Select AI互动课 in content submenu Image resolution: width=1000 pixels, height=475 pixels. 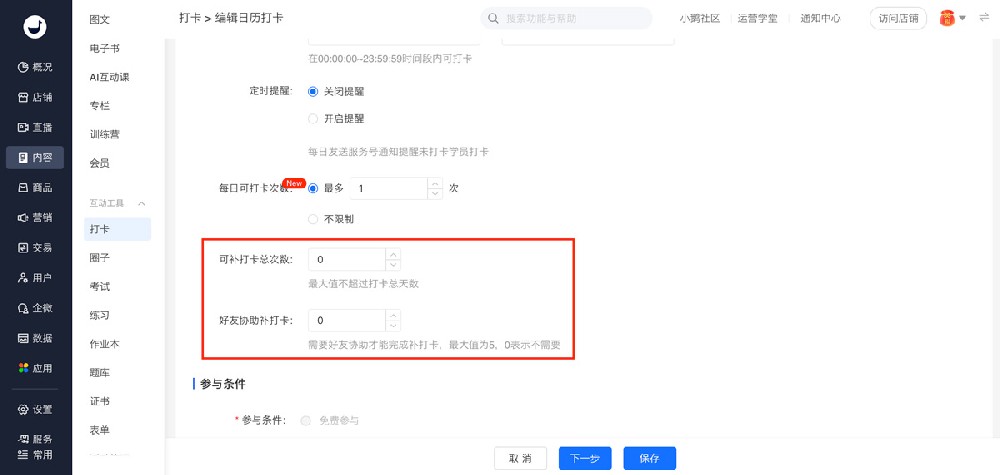click(x=110, y=77)
